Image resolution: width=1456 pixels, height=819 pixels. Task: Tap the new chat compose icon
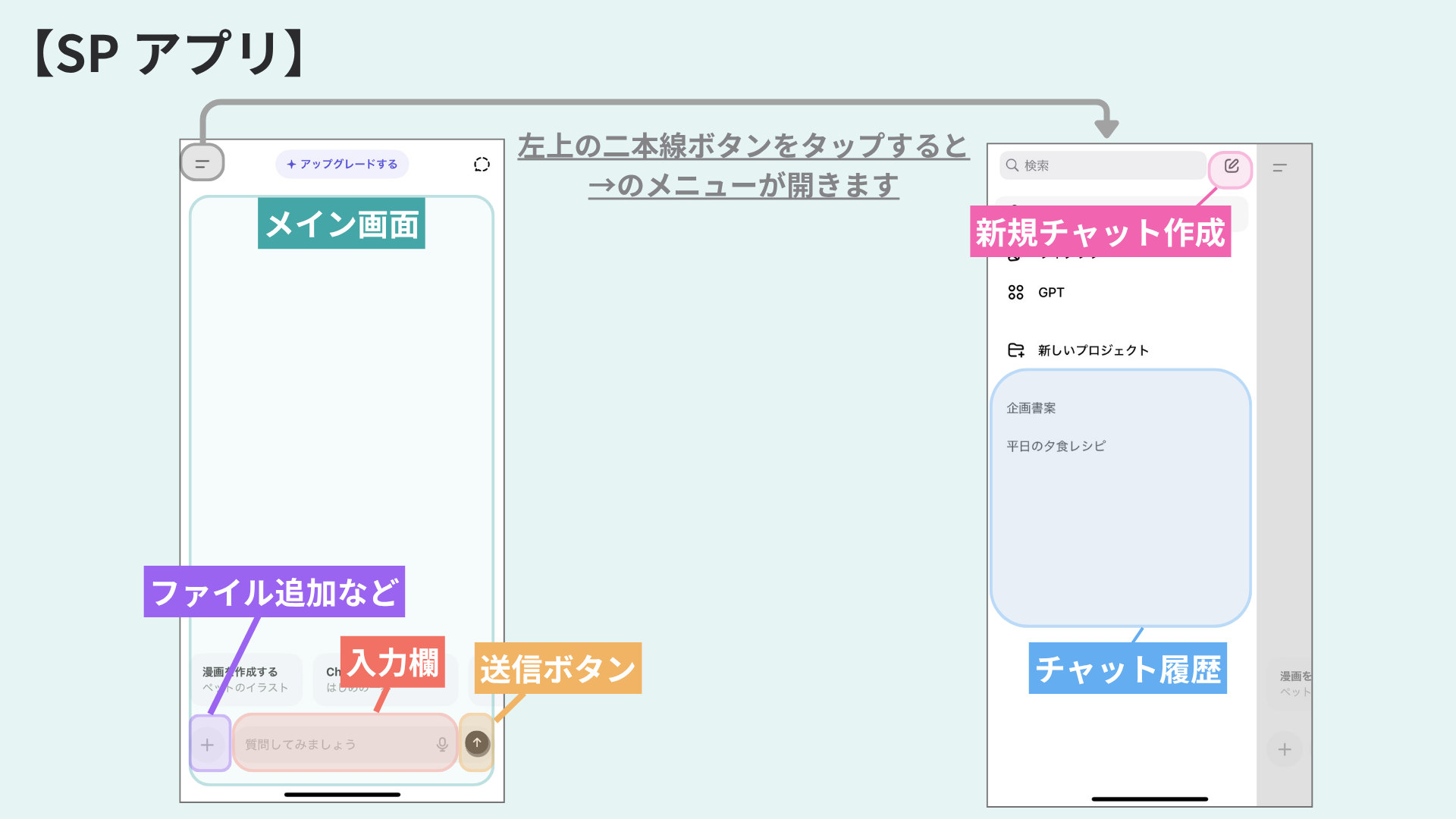(x=1231, y=166)
